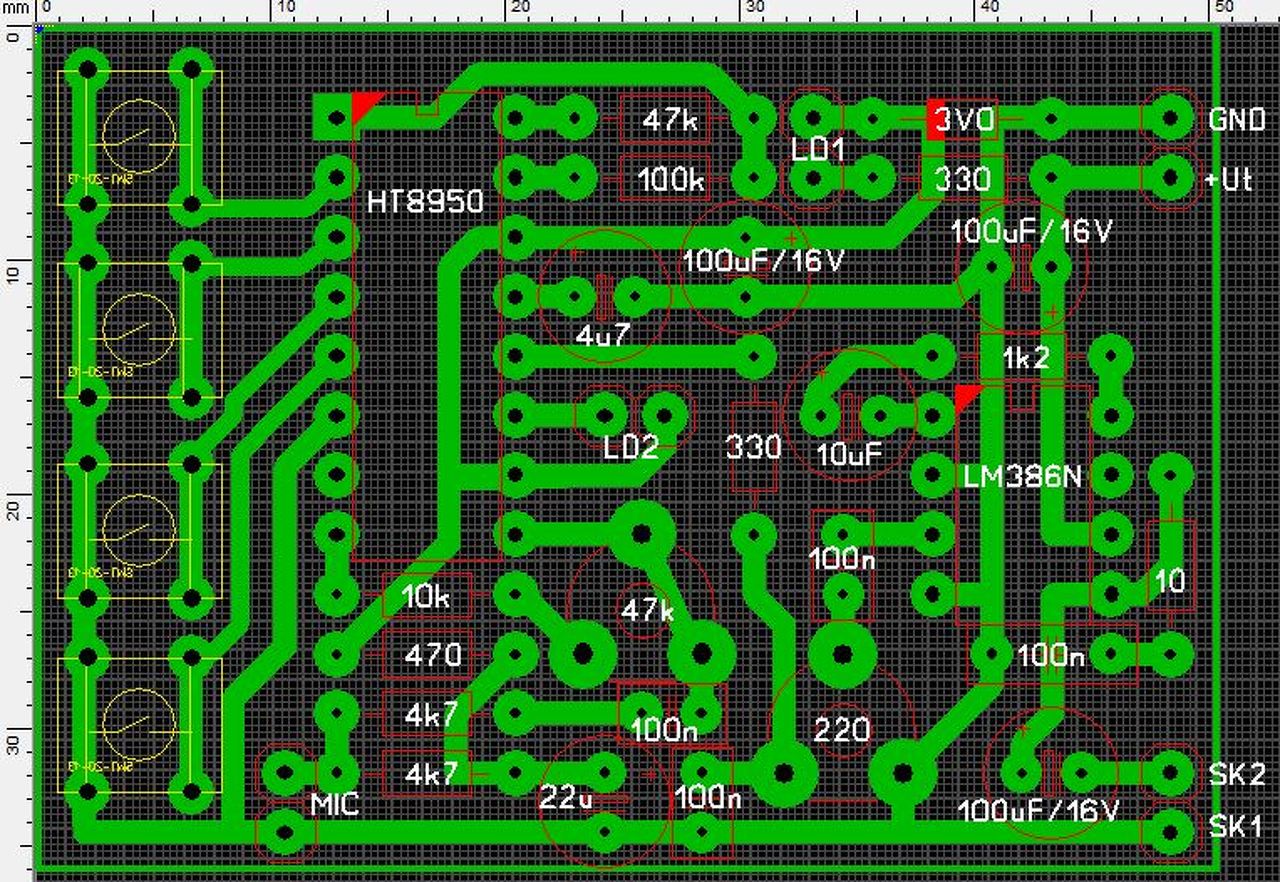Click the 4k7 label next to MIC
The height and width of the screenshot is (882, 1280).
[x=431, y=773]
